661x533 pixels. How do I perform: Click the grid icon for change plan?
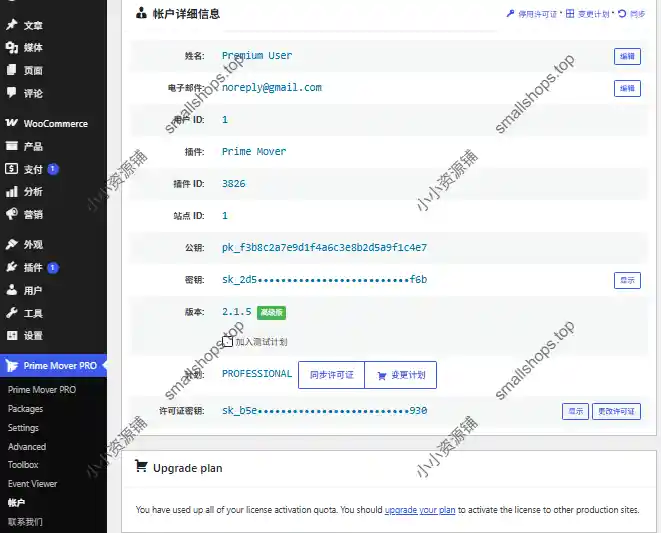[x=570, y=13]
